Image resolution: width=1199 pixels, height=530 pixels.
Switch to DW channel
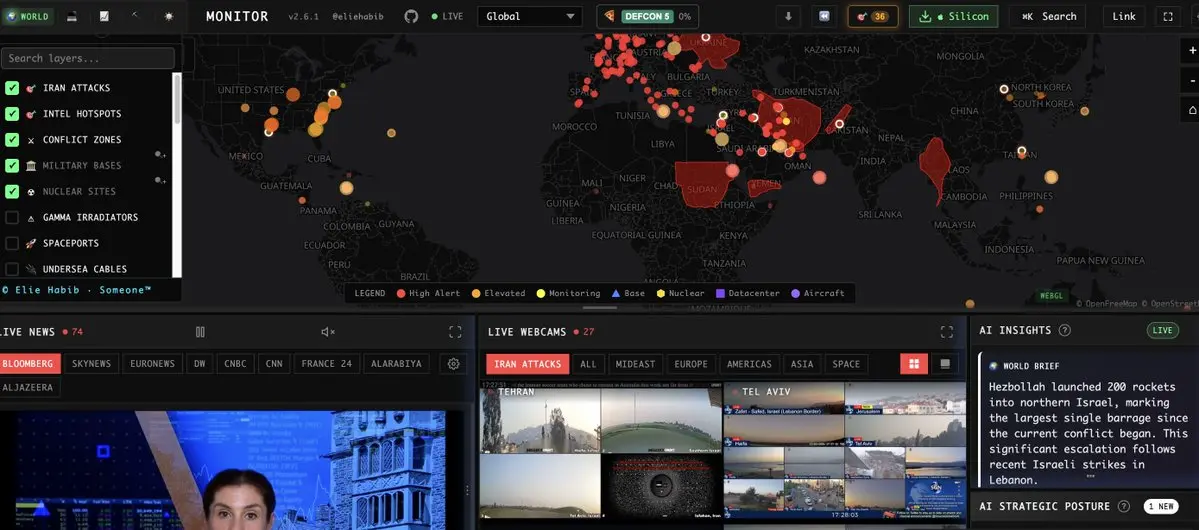(200, 364)
